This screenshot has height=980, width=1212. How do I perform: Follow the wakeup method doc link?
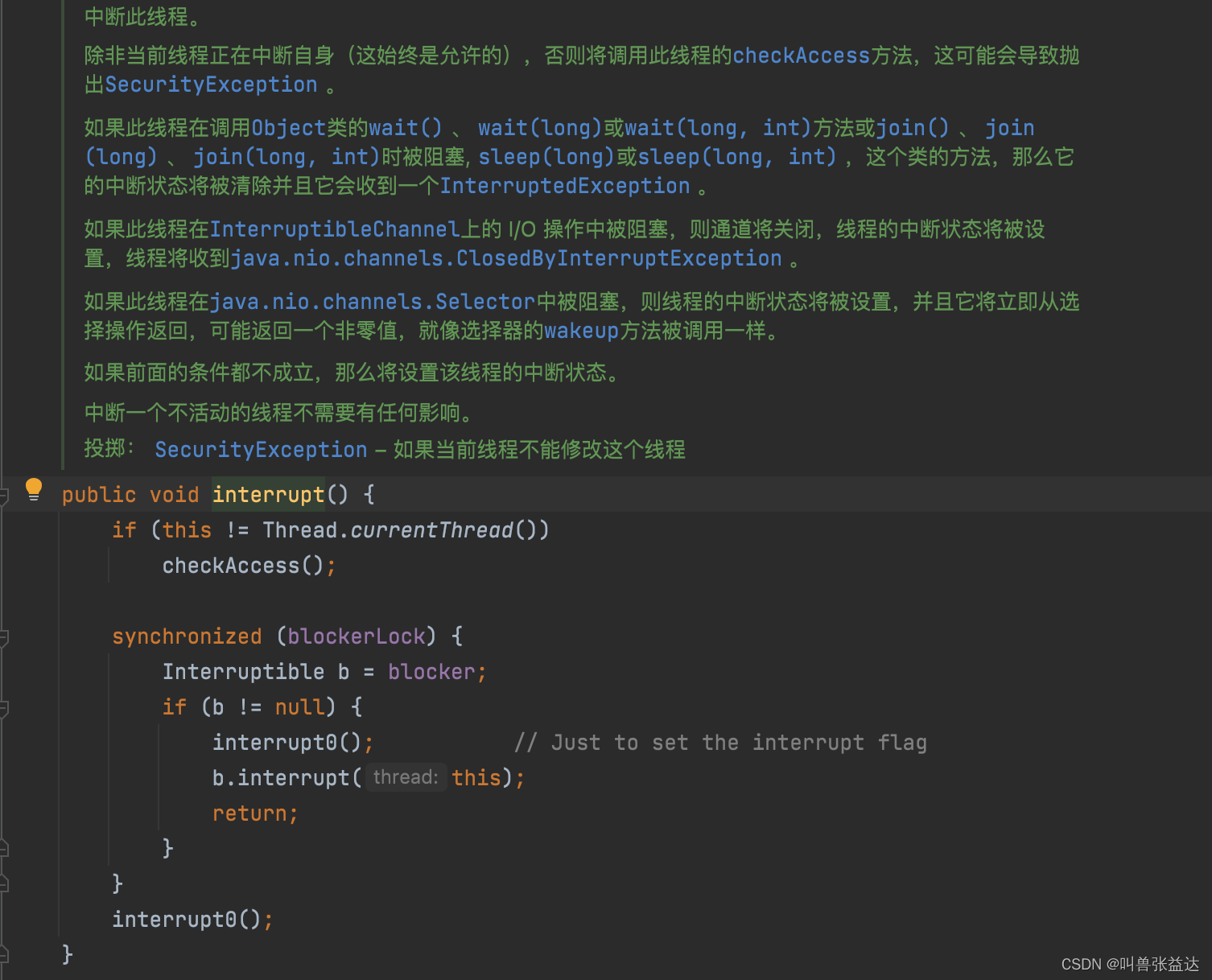pyautogui.click(x=581, y=331)
